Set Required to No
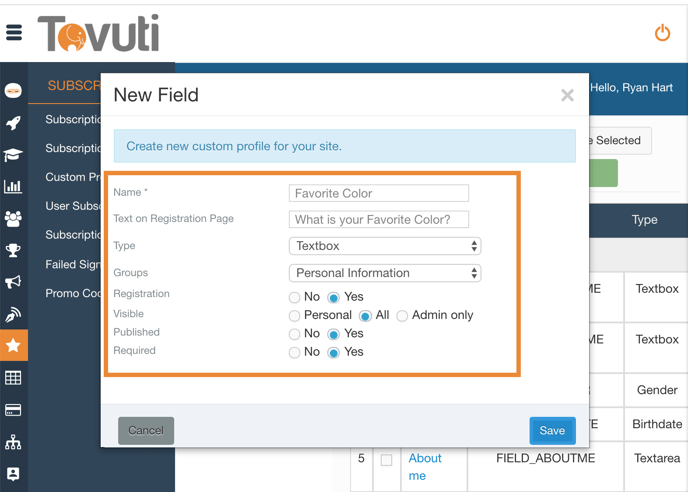Viewport: 688px width, 492px height. click(295, 352)
